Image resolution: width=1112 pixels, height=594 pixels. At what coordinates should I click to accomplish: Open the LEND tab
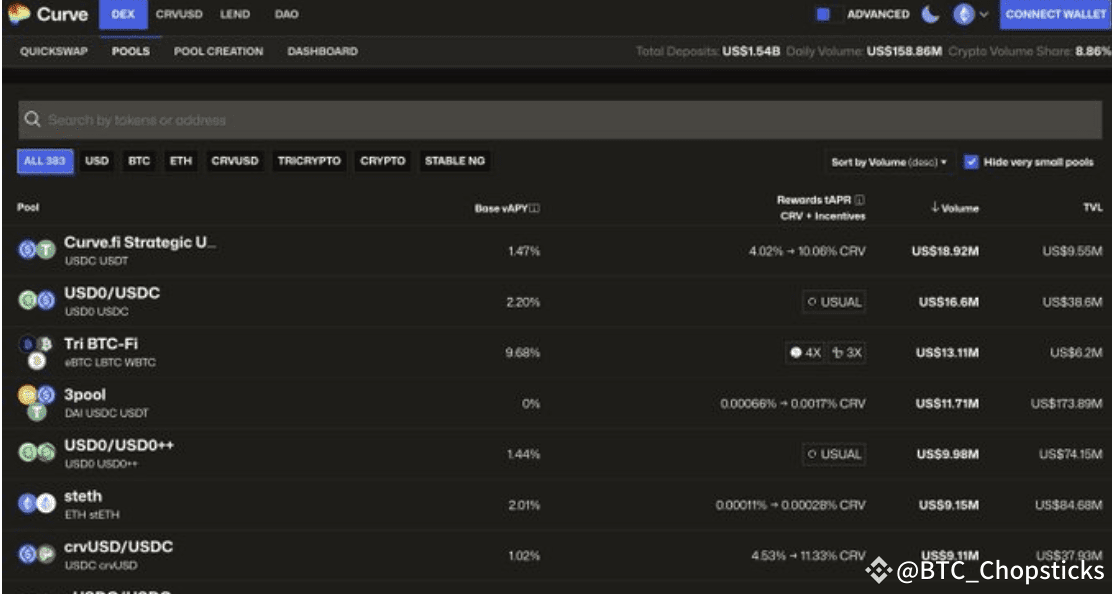click(x=234, y=14)
